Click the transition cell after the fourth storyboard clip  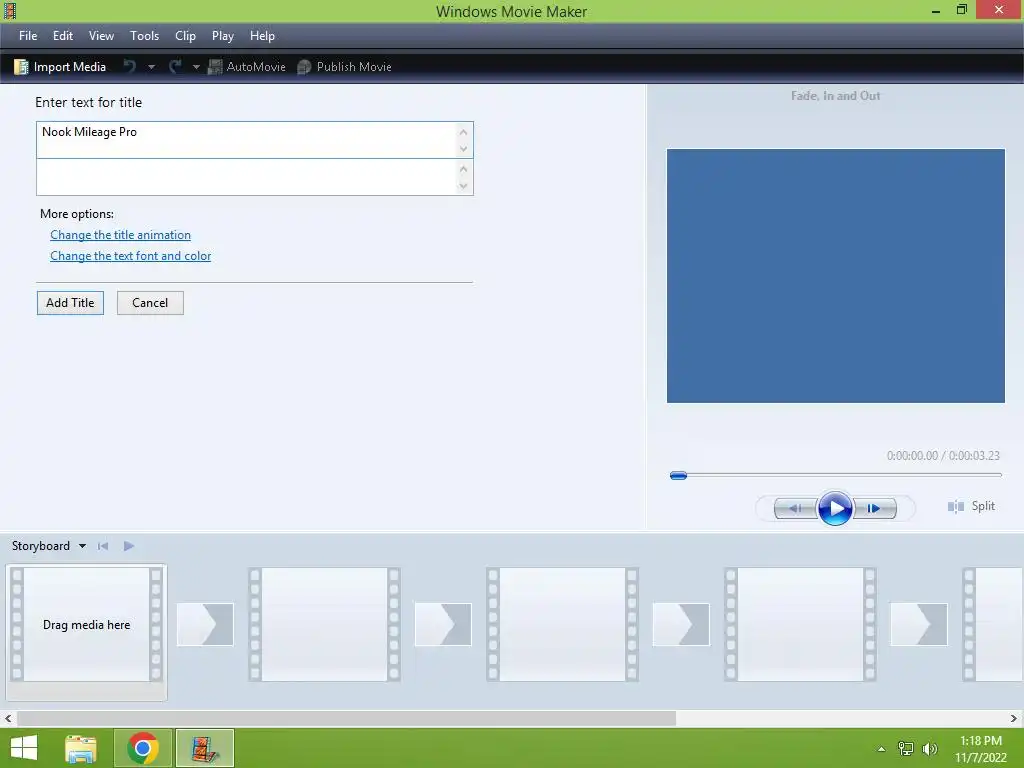[919, 624]
